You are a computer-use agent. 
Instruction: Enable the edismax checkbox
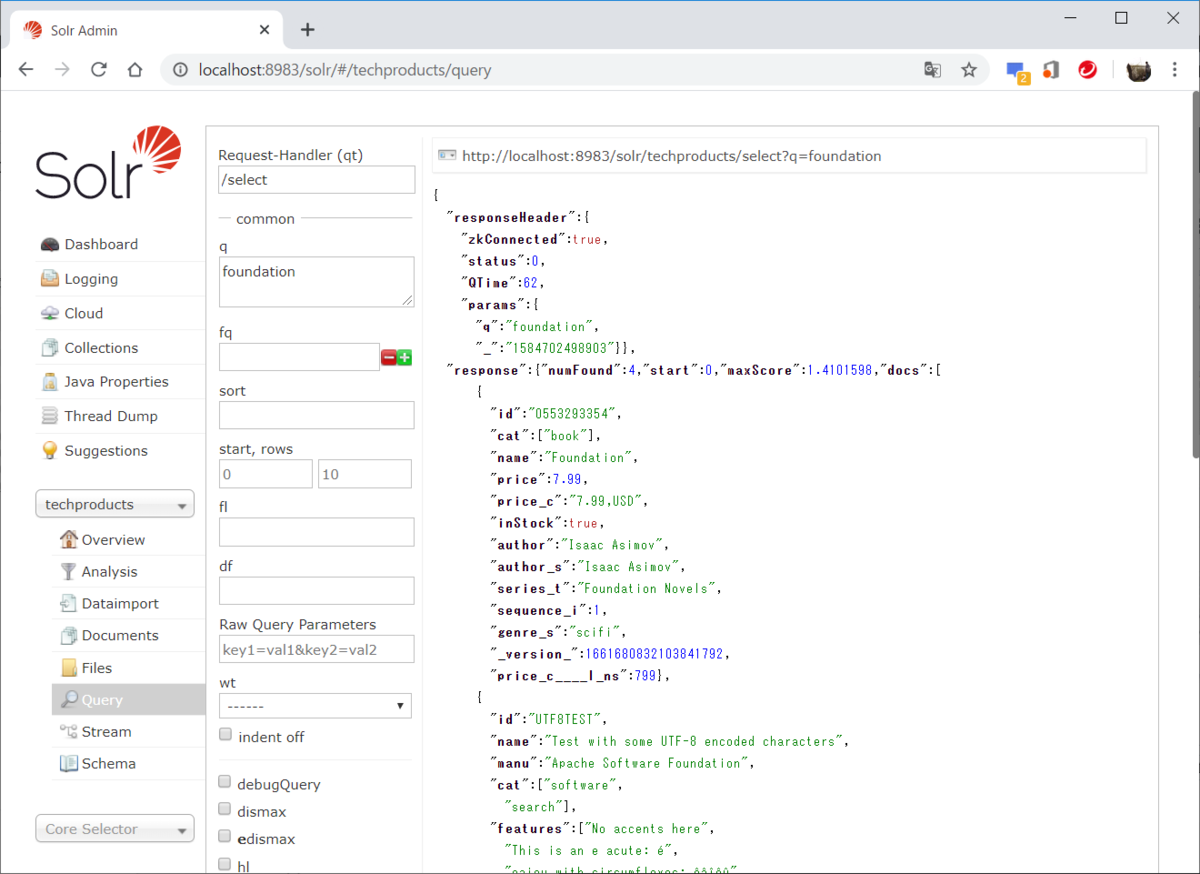[x=226, y=837]
